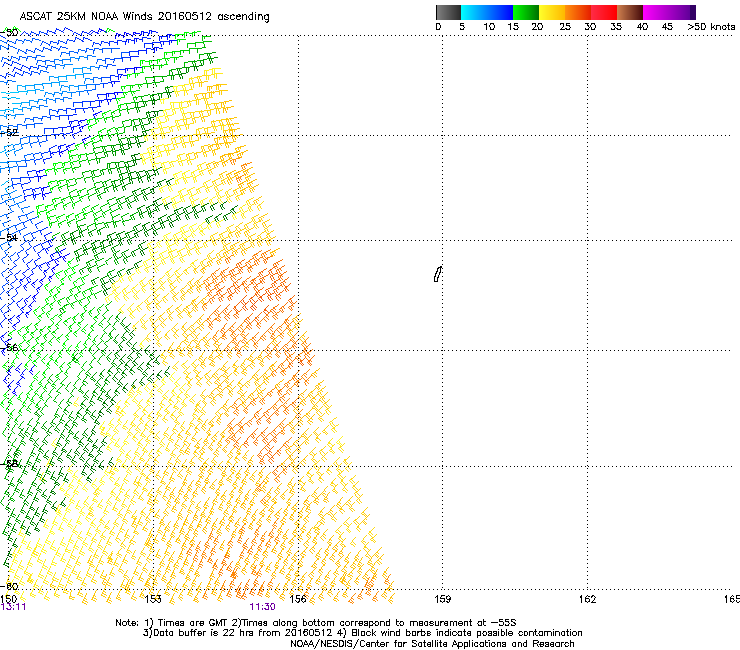This screenshot has width=740, height=650.
Task: Click the purple 45-50 knots legend segment
Action: pos(682,12)
